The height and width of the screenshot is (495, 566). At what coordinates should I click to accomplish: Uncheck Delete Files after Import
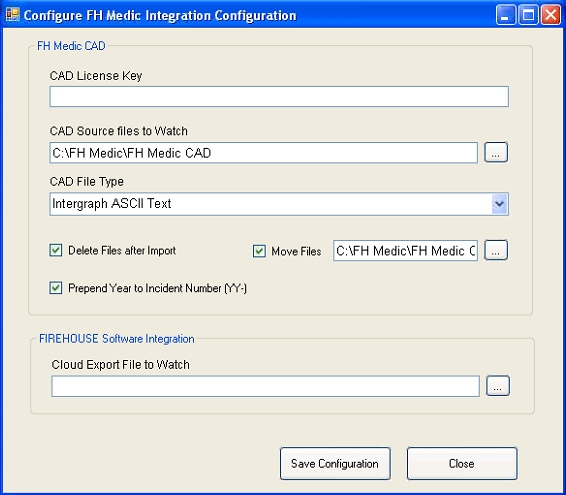56,250
